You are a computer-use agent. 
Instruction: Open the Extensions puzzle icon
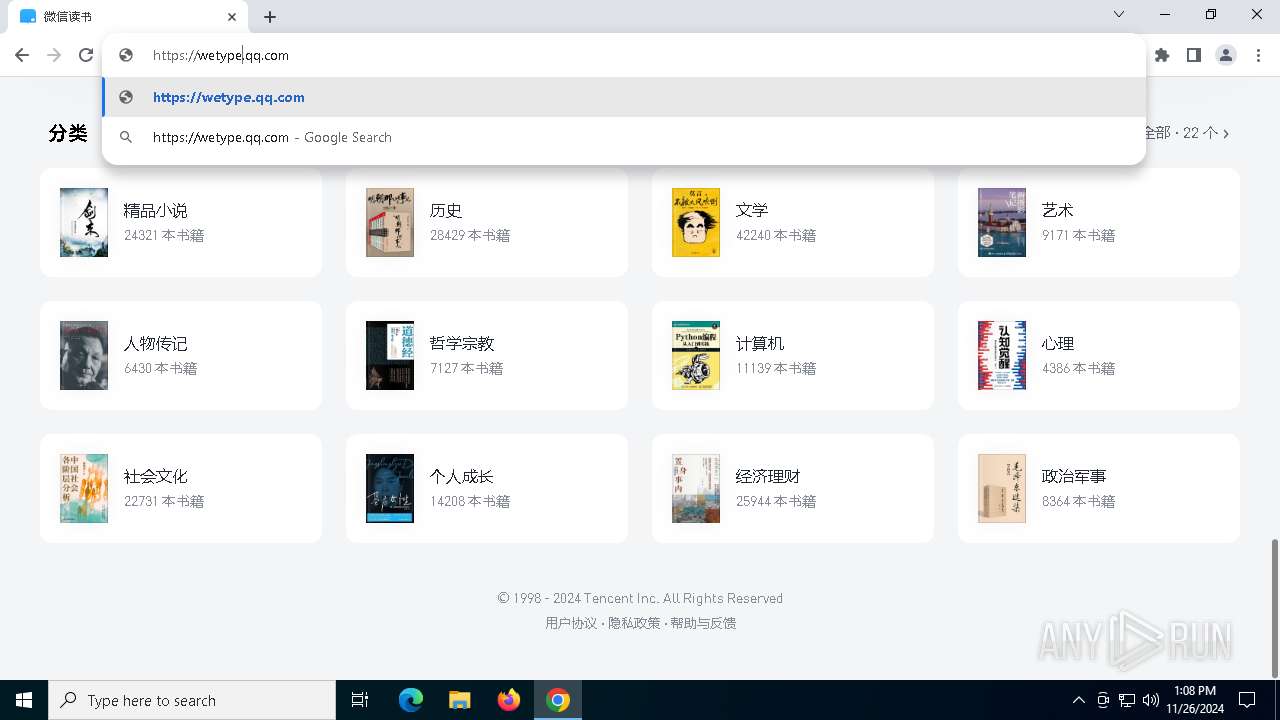(1162, 55)
